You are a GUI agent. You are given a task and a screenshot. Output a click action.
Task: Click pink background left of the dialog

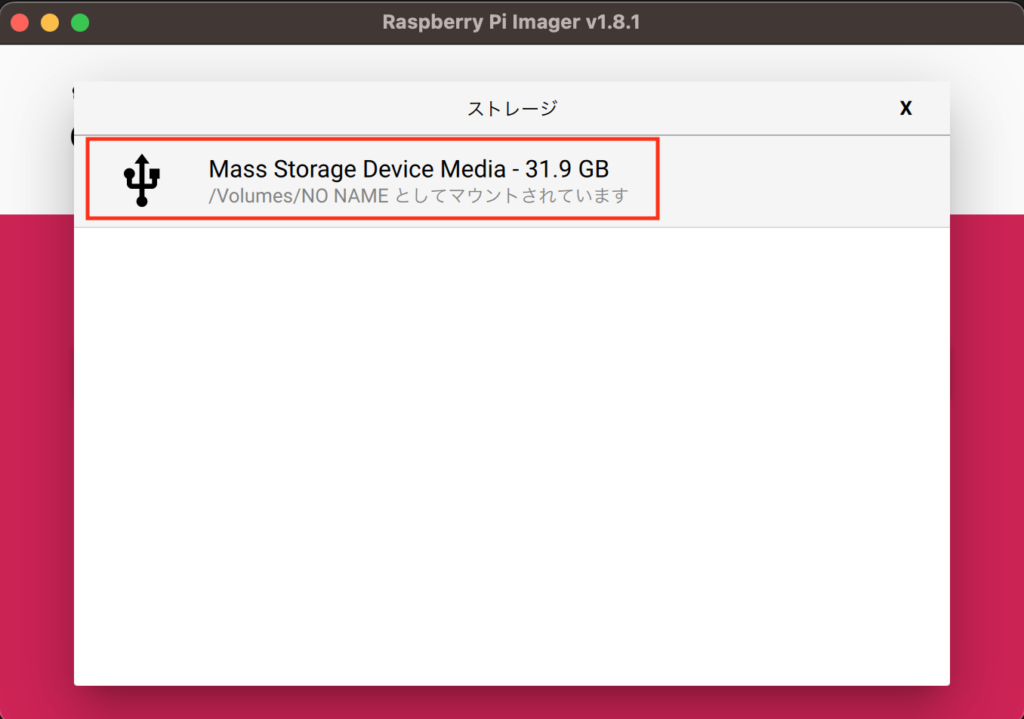(37, 457)
